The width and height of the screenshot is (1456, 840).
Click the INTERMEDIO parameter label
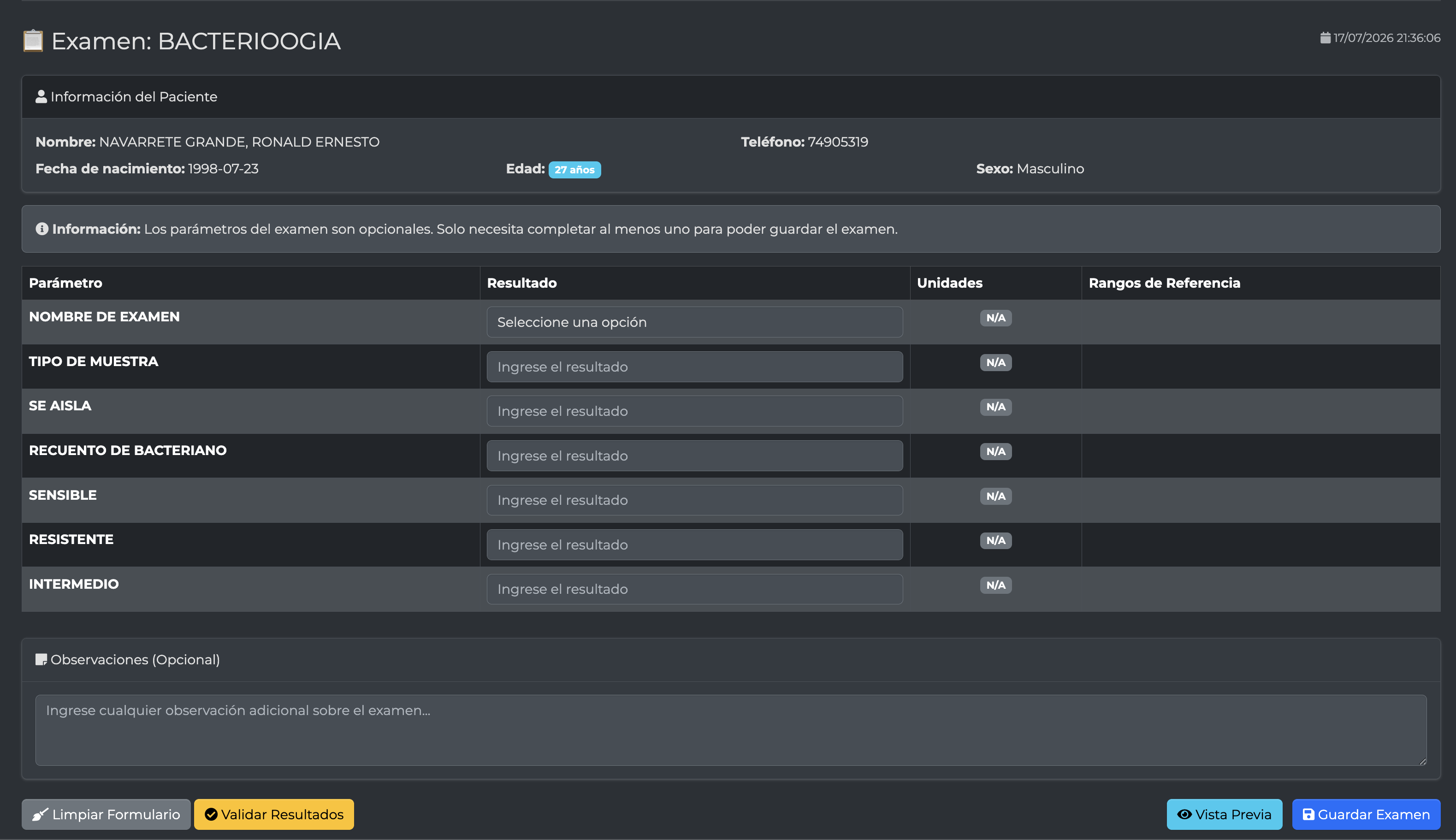point(74,584)
